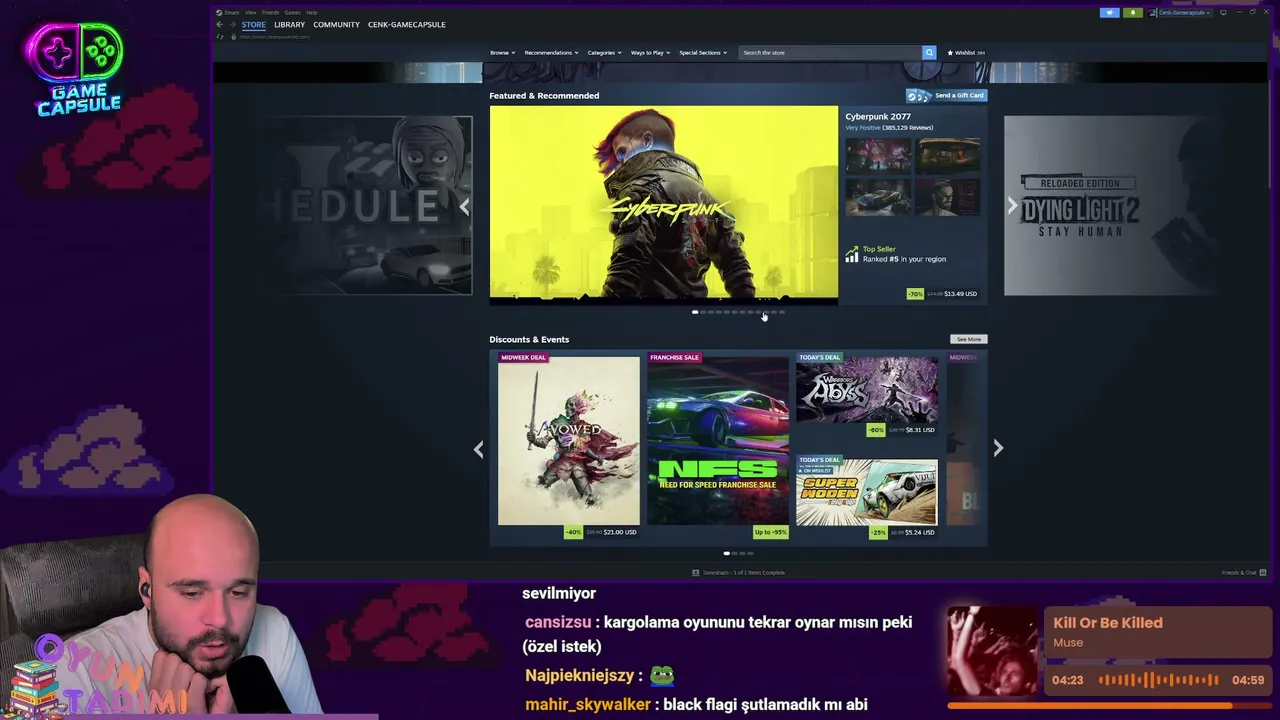Click the Cyberpunk 2077 $13.49 USD price
The width and height of the screenshot is (1280, 720).
click(x=960, y=294)
